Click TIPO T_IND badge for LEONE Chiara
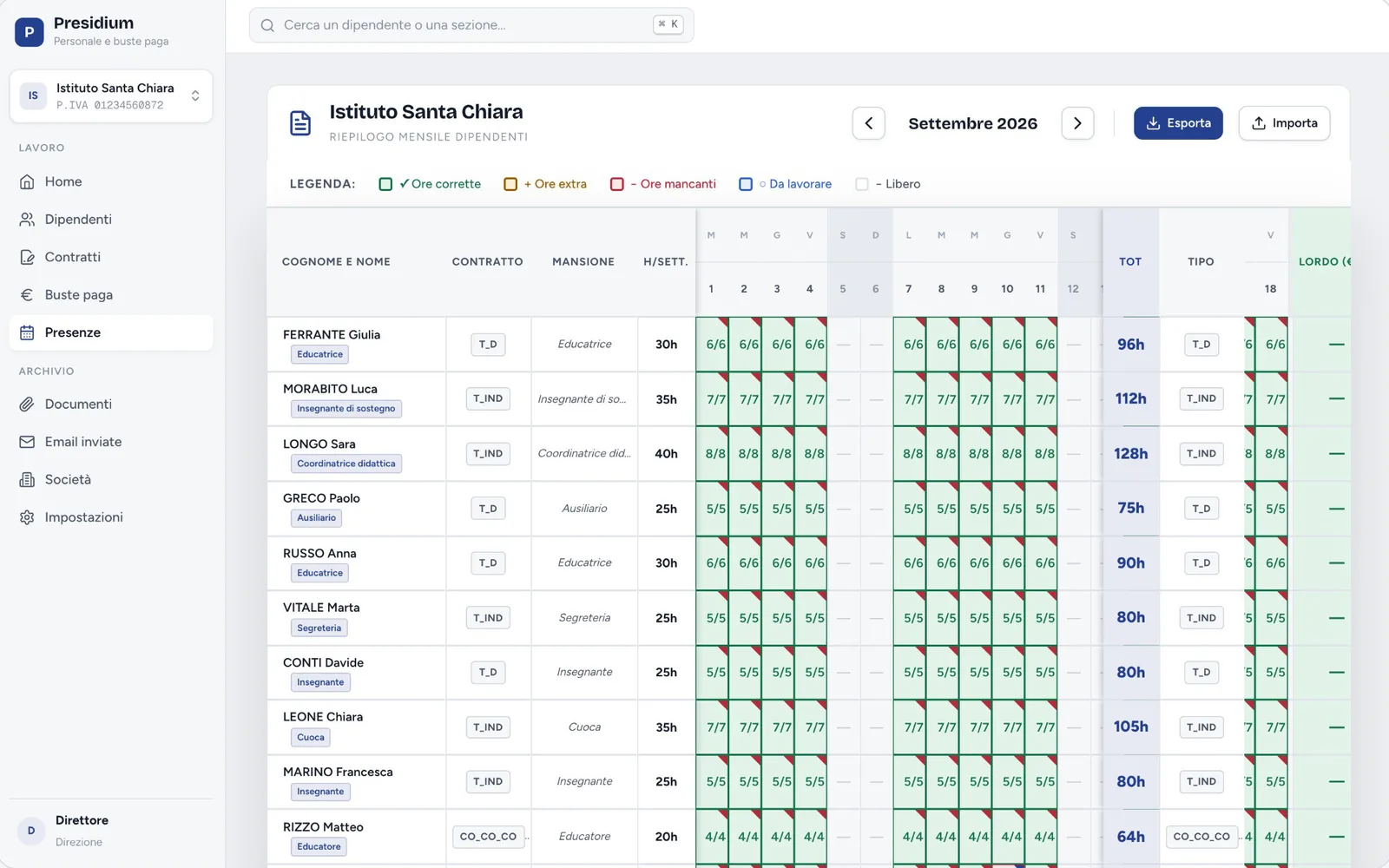 (x=1201, y=727)
